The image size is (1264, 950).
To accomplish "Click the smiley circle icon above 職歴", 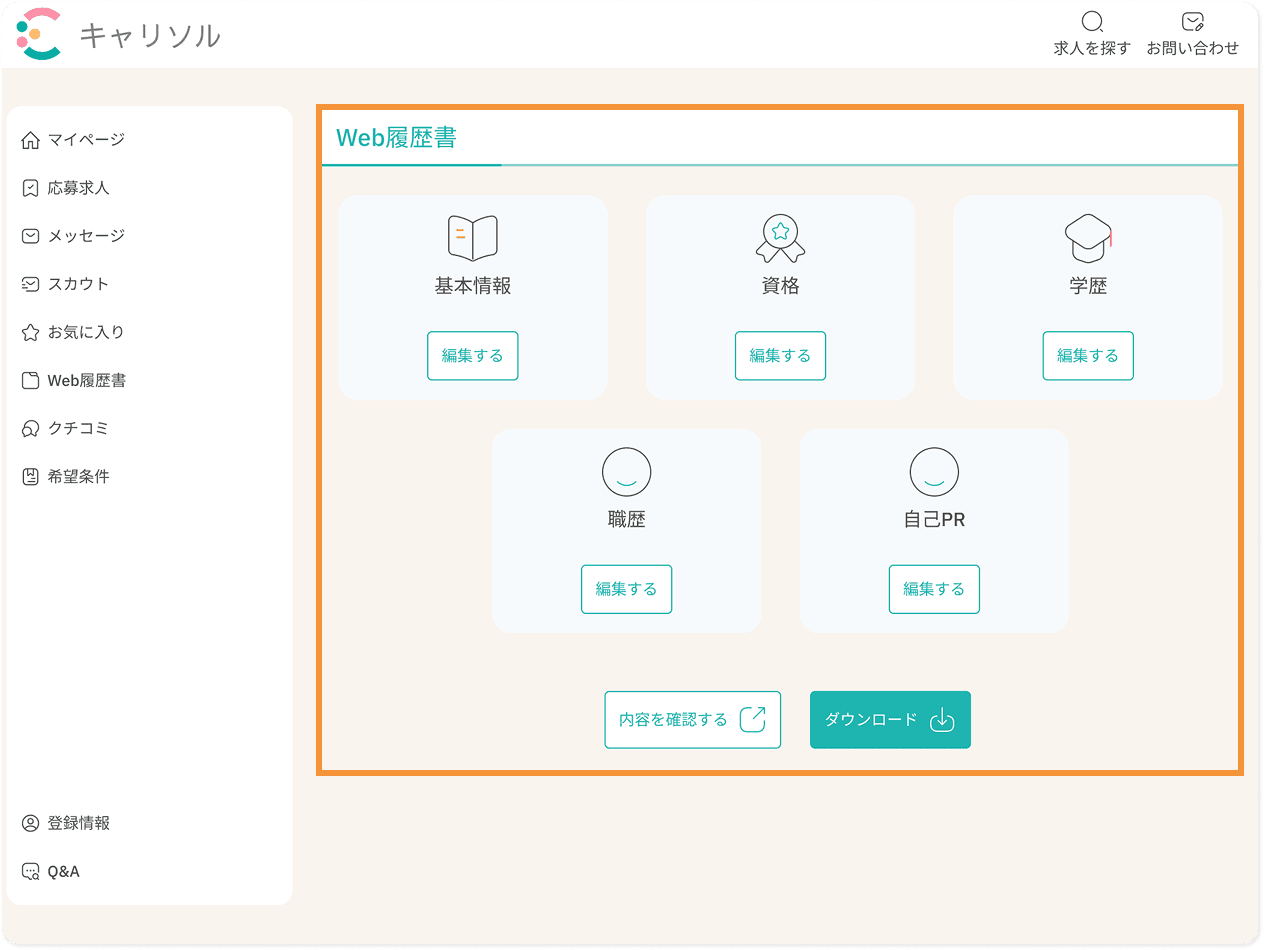I will click(x=626, y=471).
